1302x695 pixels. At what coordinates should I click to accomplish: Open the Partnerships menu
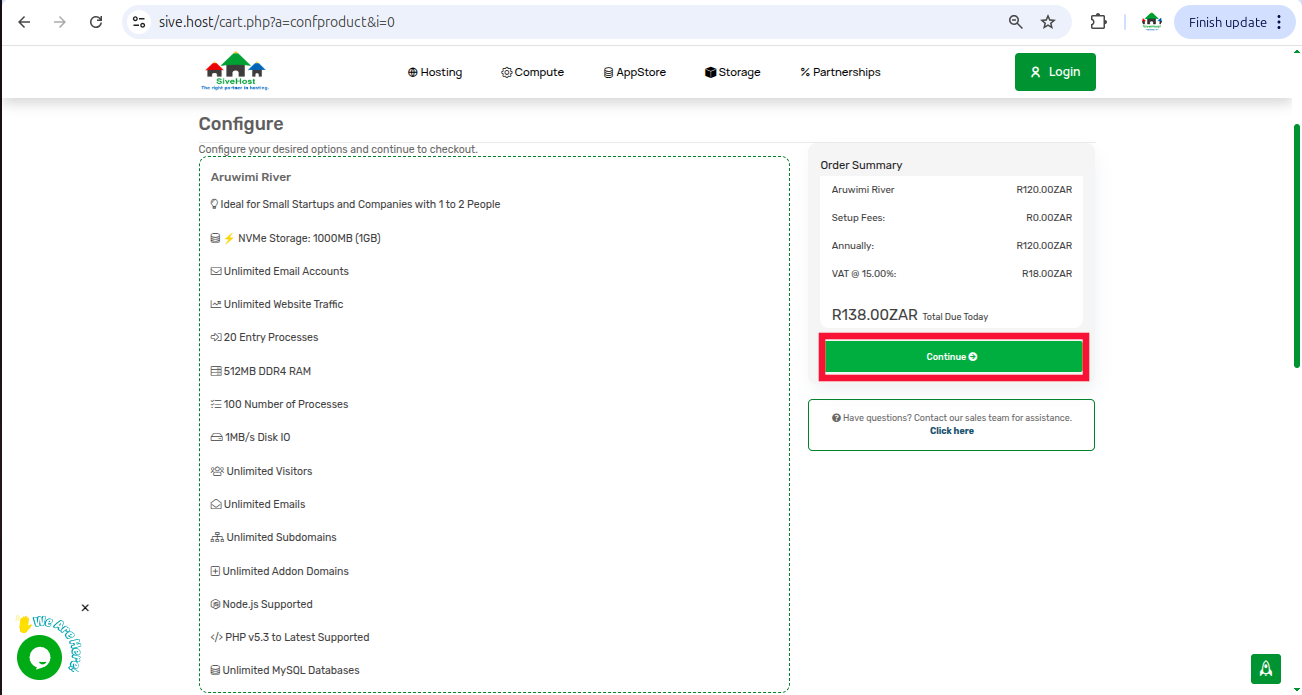click(841, 72)
